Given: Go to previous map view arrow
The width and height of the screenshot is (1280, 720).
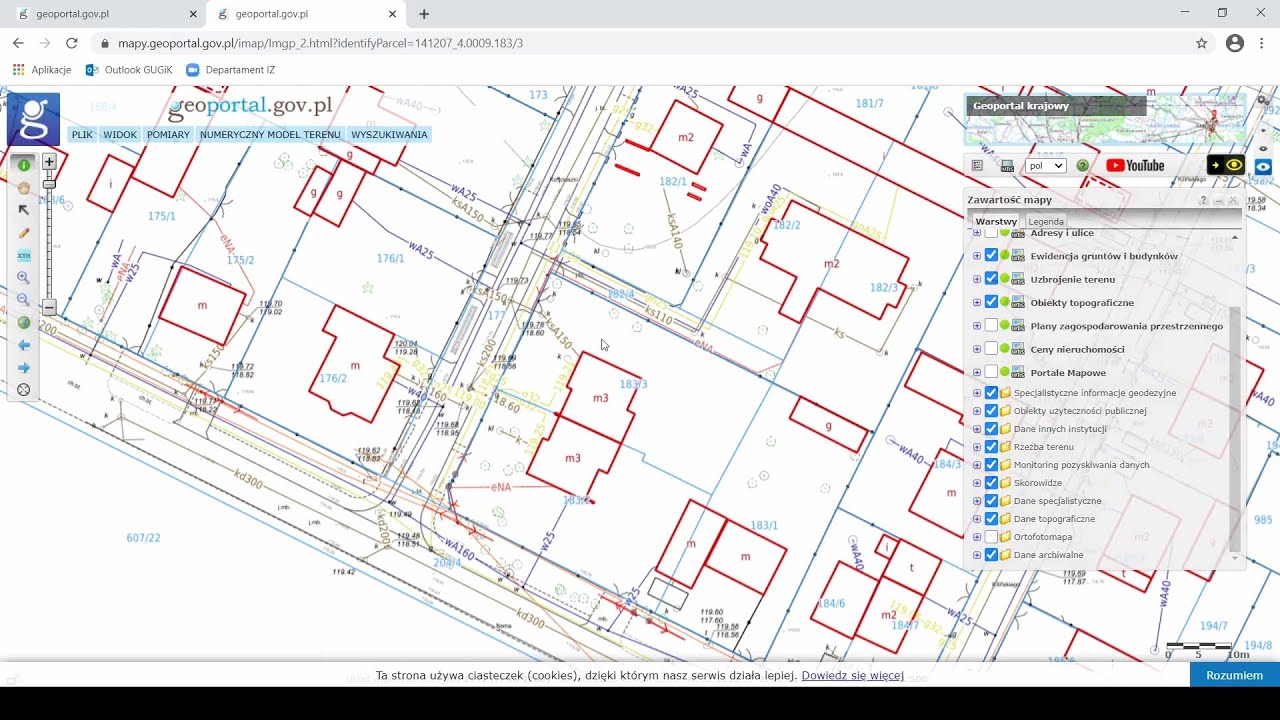Looking at the screenshot, I should coord(24,345).
